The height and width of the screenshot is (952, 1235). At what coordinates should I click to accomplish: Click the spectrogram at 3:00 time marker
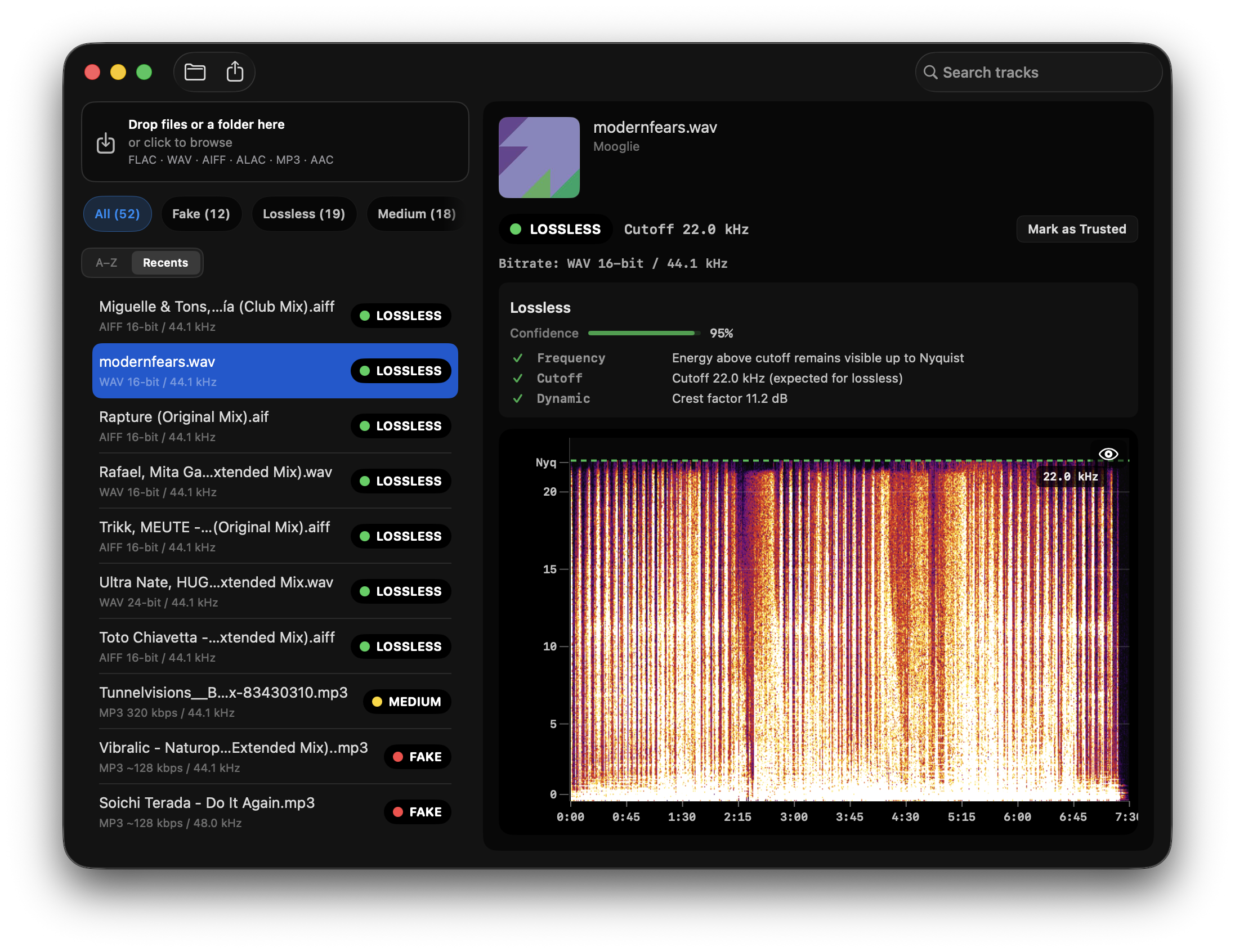794,816
